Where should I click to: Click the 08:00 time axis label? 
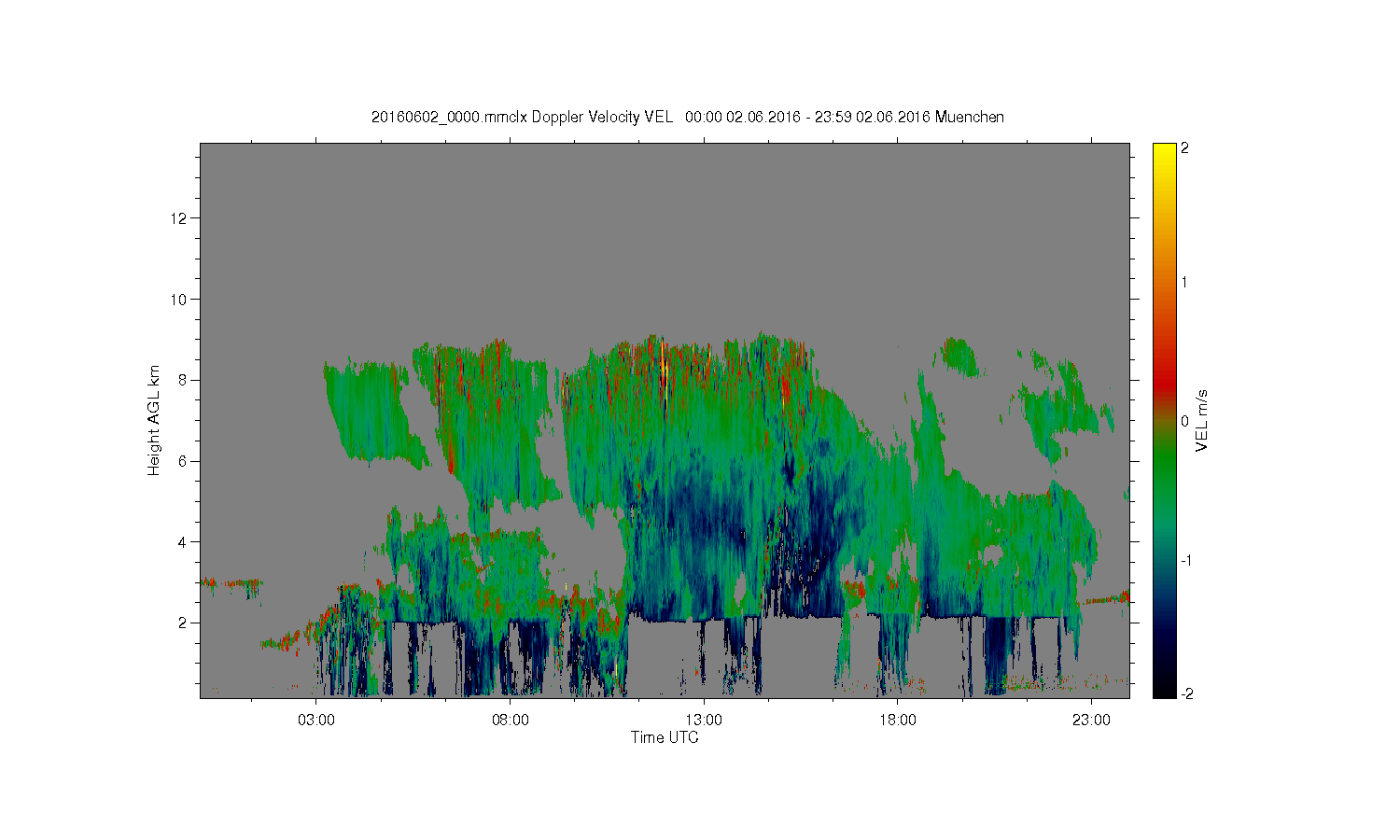[511, 721]
